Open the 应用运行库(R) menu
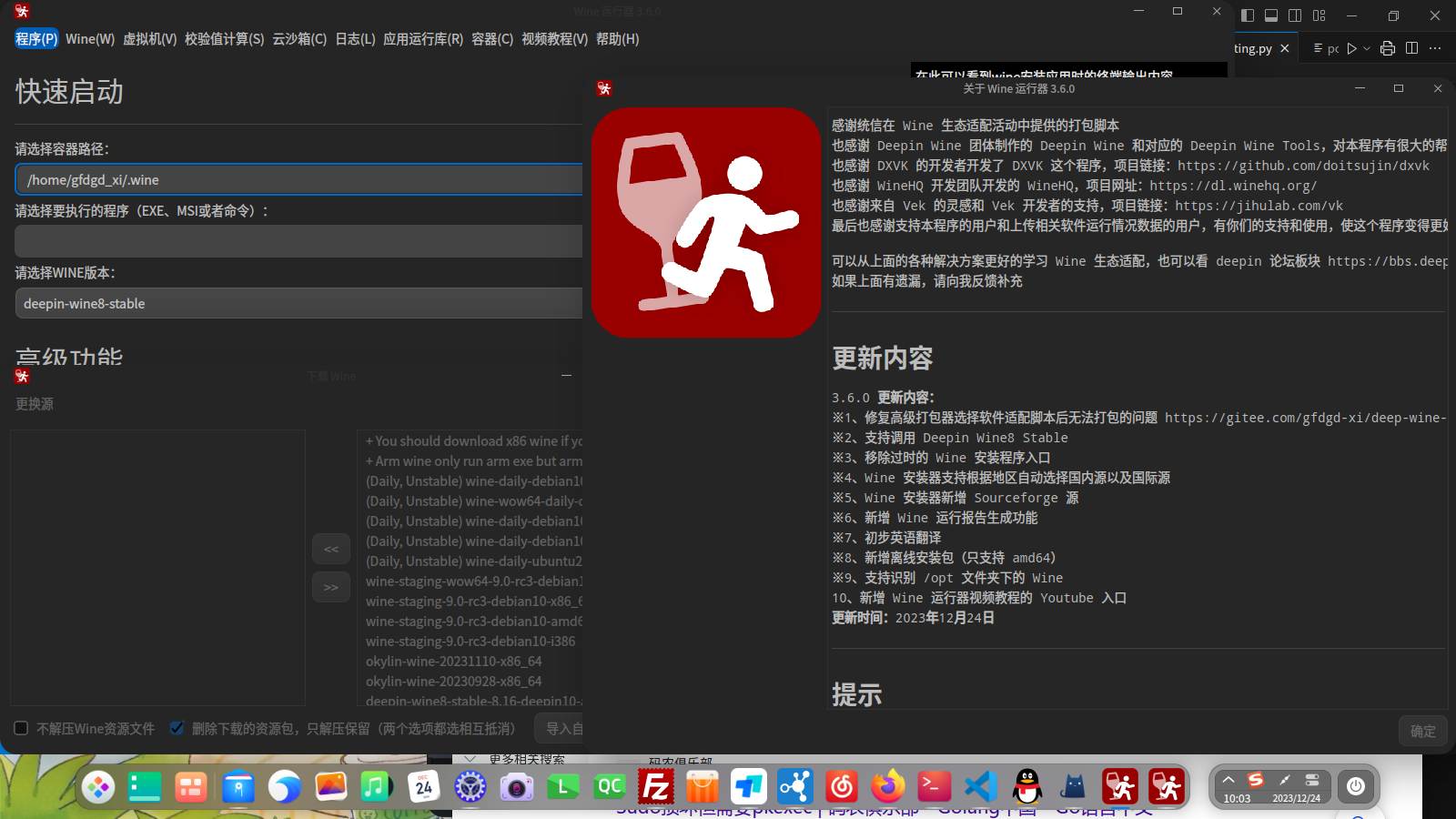 tap(423, 39)
